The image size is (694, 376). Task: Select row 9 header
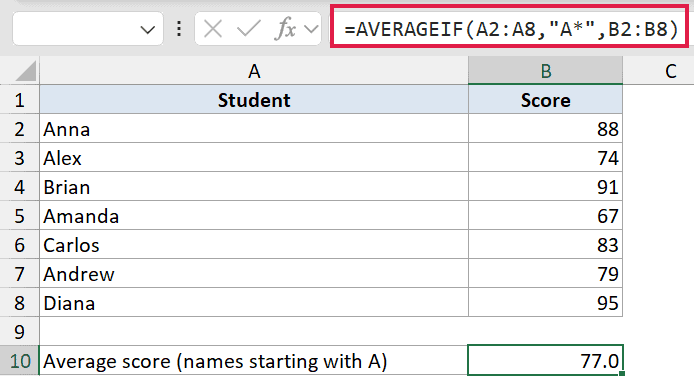click(19, 332)
